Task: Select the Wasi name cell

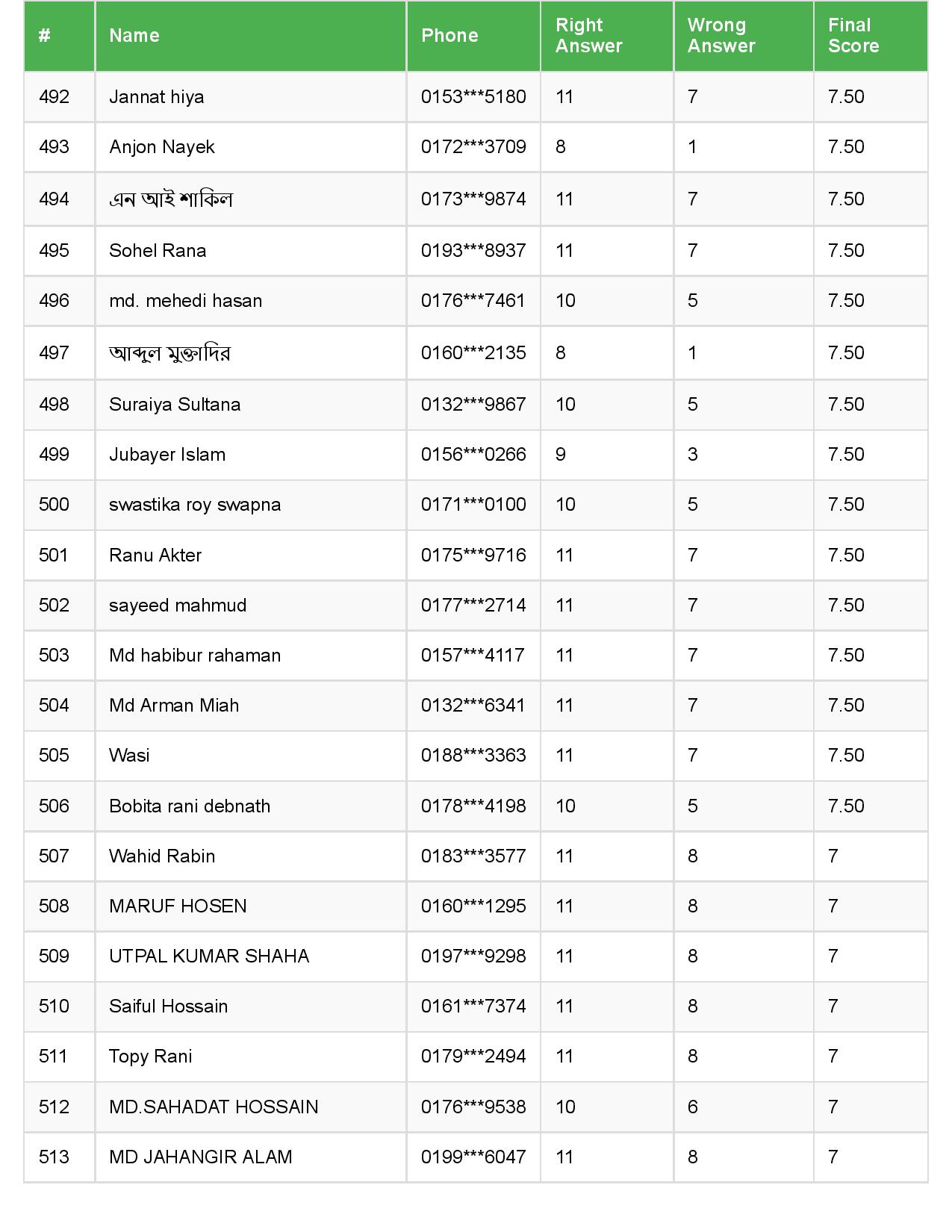Action: pyautogui.click(x=129, y=756)
